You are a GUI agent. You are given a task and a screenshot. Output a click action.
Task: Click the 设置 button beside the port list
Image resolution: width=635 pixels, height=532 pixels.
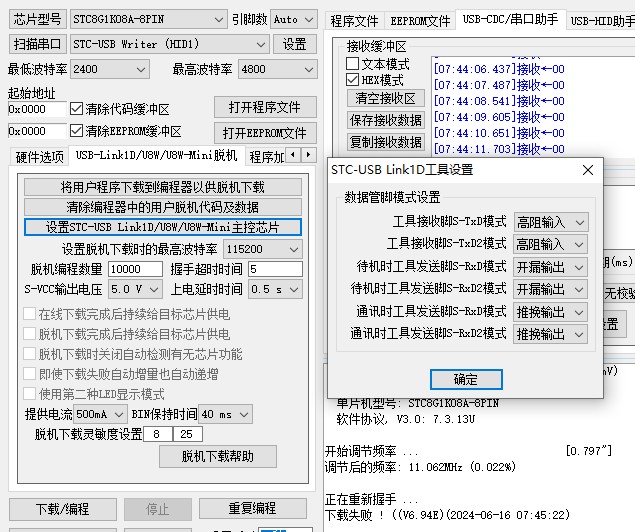(x=295, y=44)
